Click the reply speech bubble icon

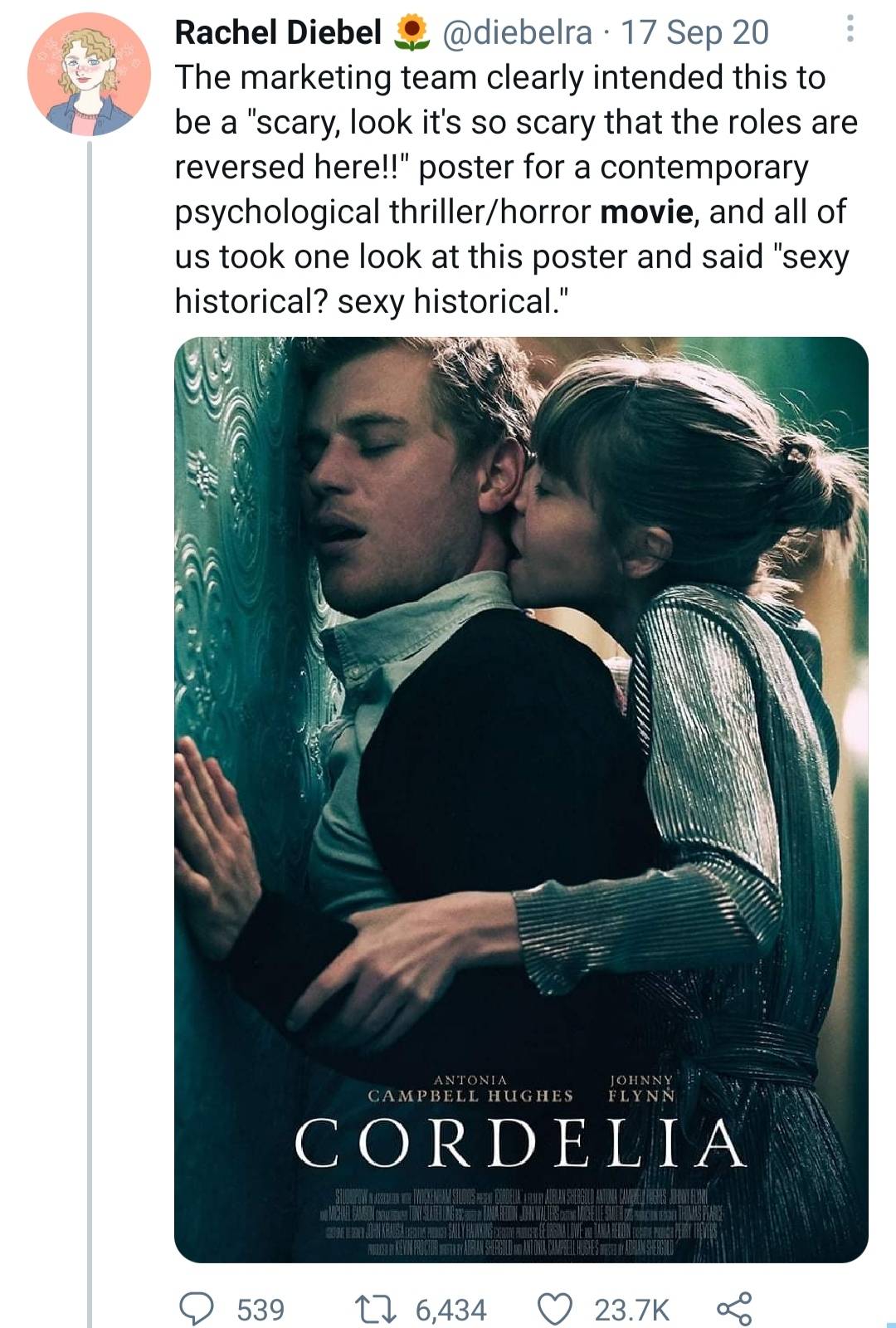click(197, 1310)
